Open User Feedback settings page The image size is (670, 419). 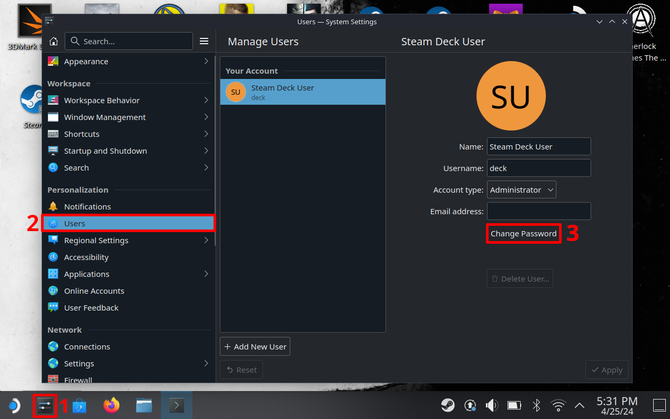[x=129, y=308]
